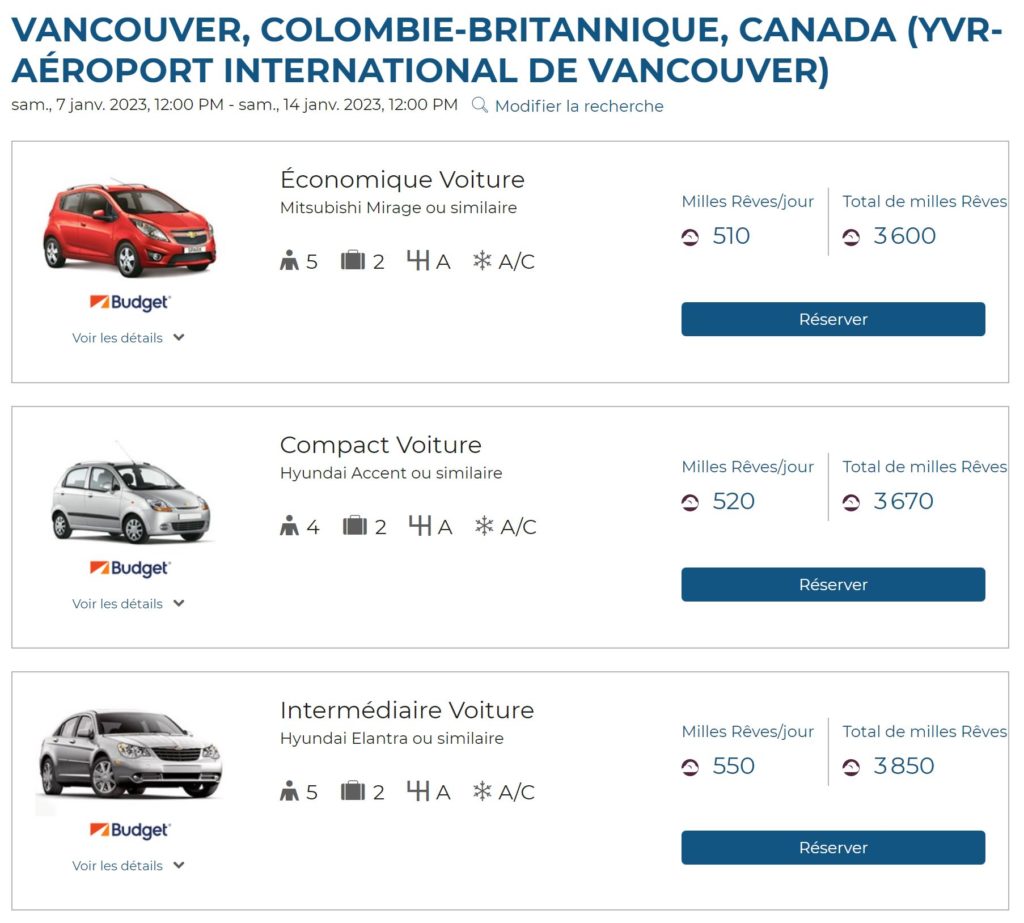The image size is (1024, 923).
Task: Click the Milles Rêves icon beside 510
Action: (691, 237)
